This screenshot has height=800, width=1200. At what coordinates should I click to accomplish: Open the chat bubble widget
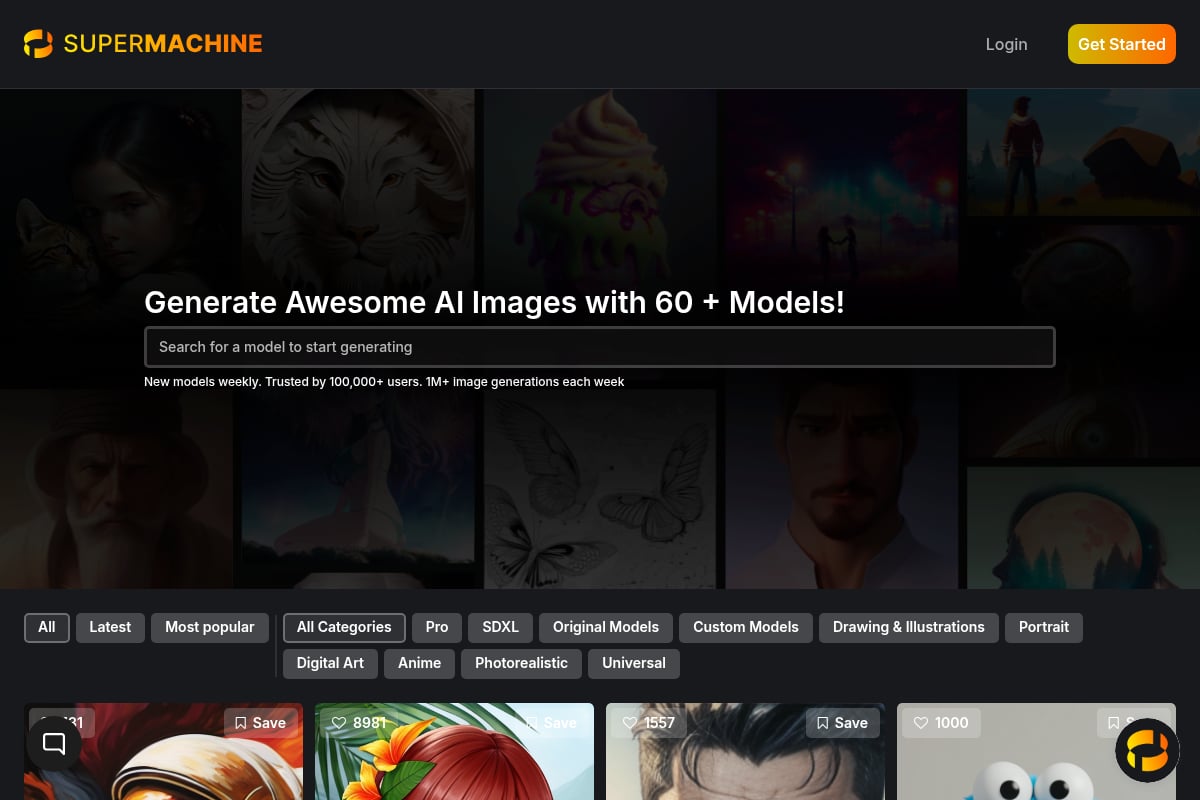pos(54,743)
